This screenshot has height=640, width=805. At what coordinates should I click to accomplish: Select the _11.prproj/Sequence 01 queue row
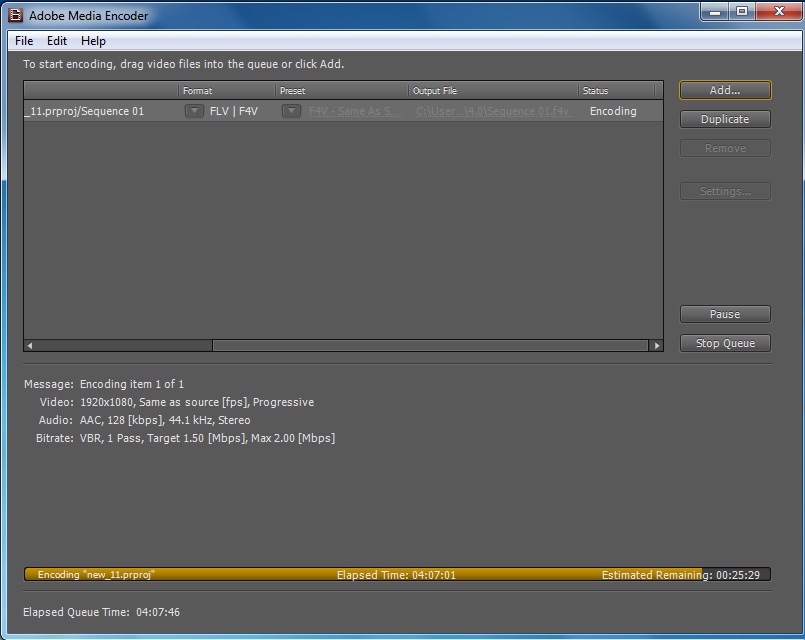[343, 111]
